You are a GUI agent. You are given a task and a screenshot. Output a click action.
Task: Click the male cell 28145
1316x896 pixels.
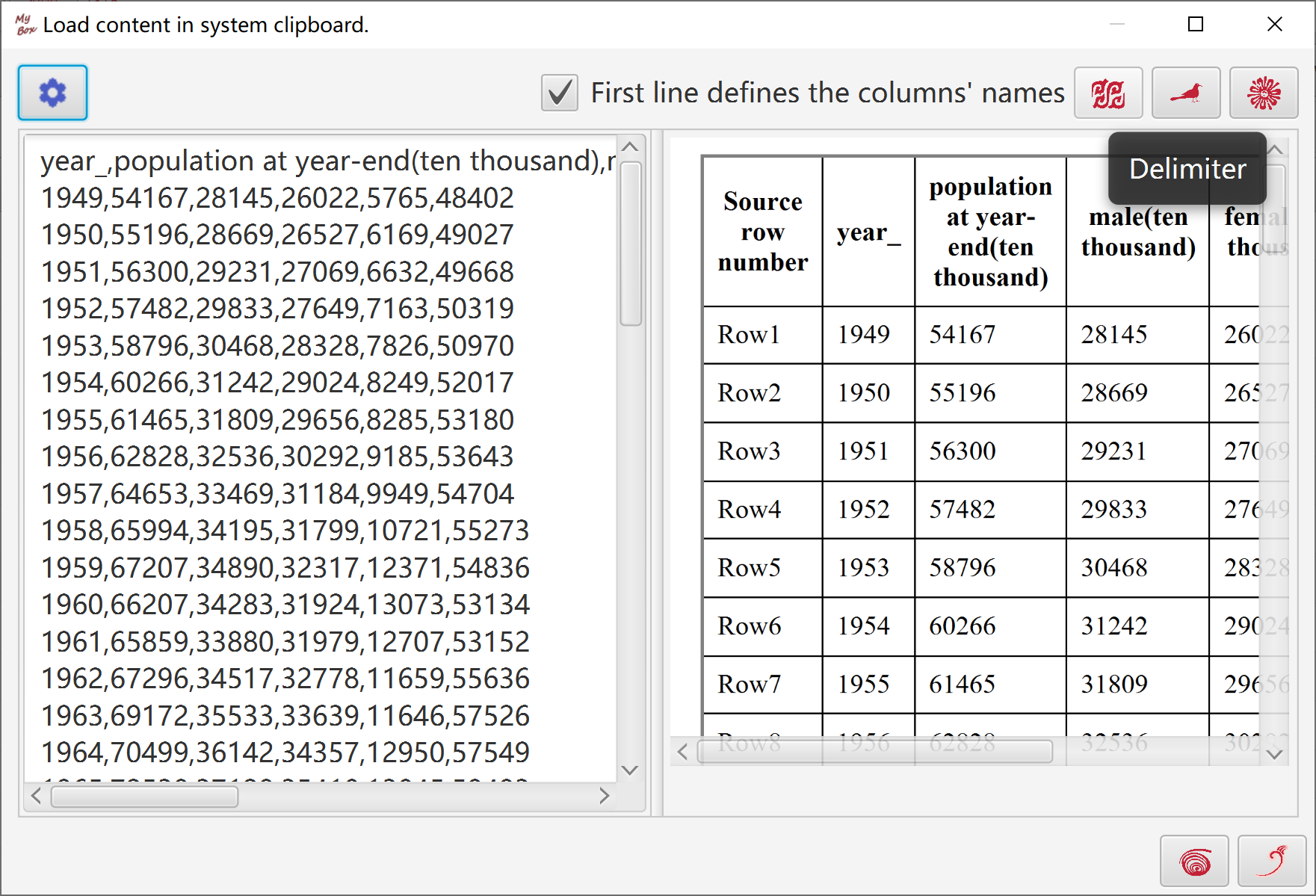pyautogui.click(x=1137, y=335)
